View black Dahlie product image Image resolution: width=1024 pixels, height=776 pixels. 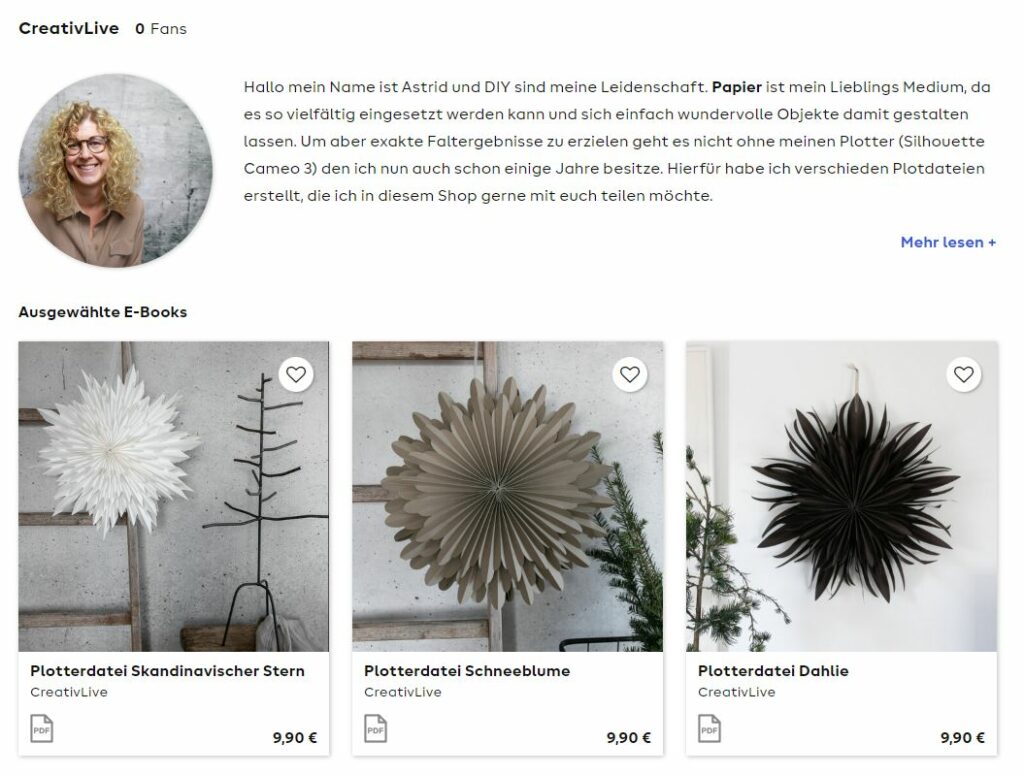pos(842,496)
